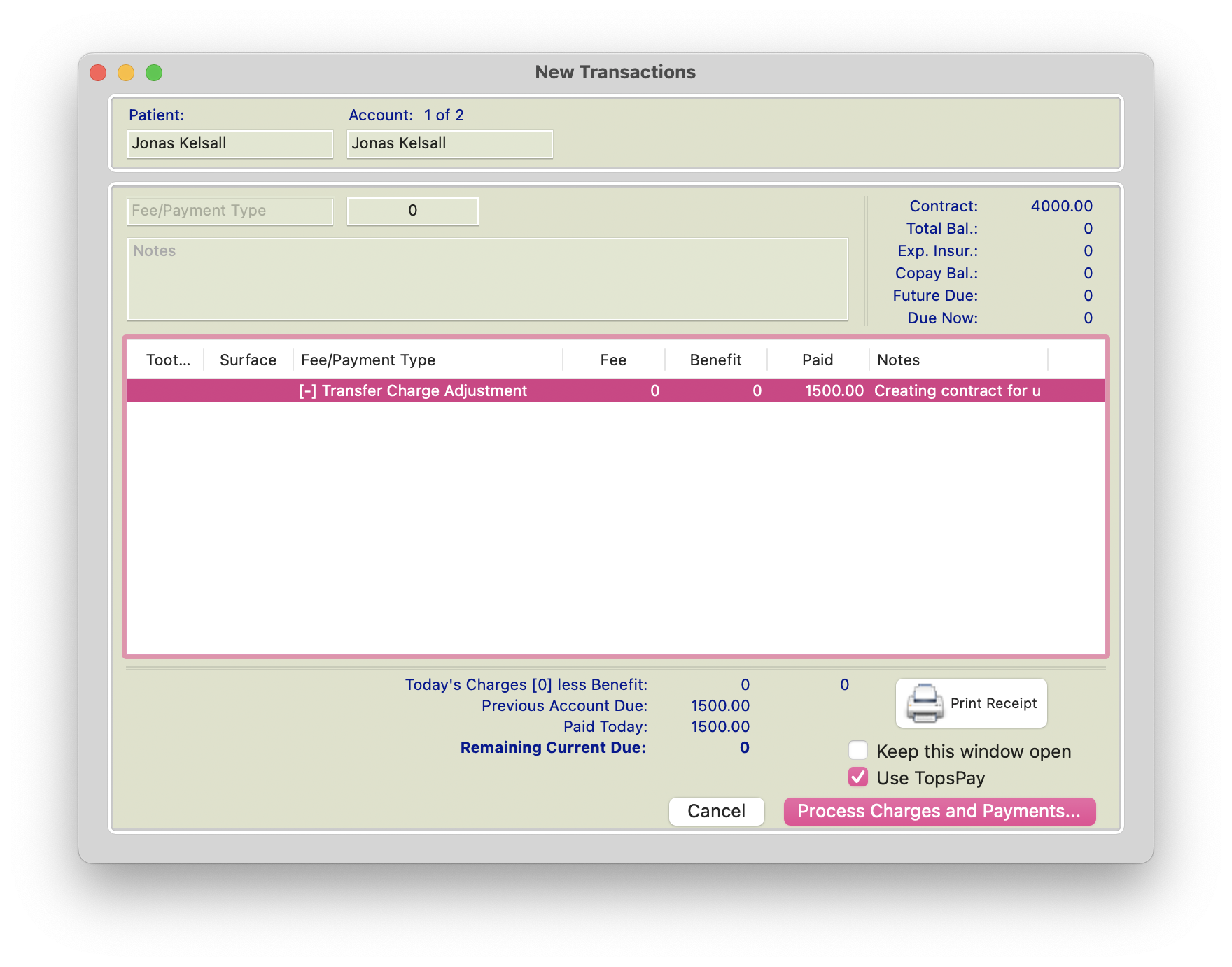The image size is (1232, 967).
Task: Click the Paid column header
Action: coord(818,360)
